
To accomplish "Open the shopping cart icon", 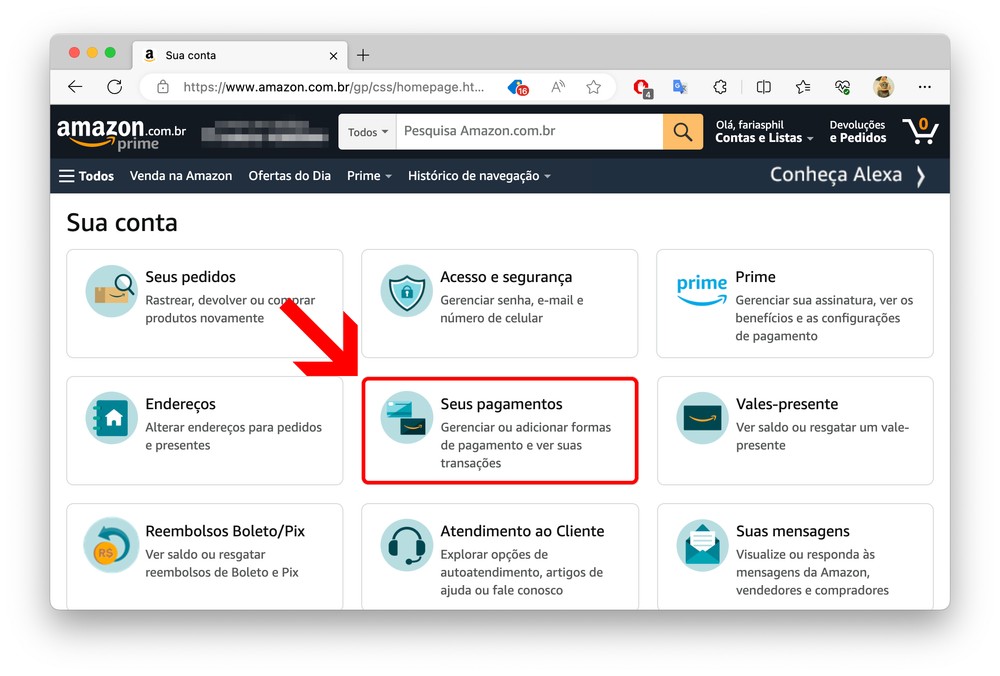I will [x=919, y=131].
